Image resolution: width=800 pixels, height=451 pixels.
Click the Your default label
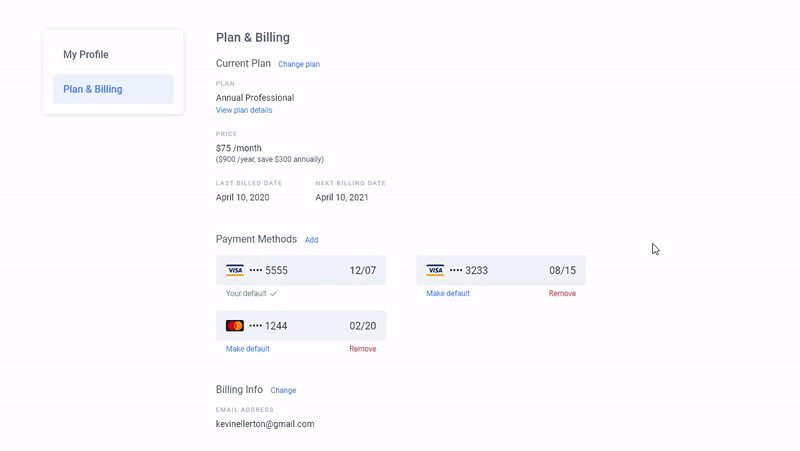pos(246,293)
